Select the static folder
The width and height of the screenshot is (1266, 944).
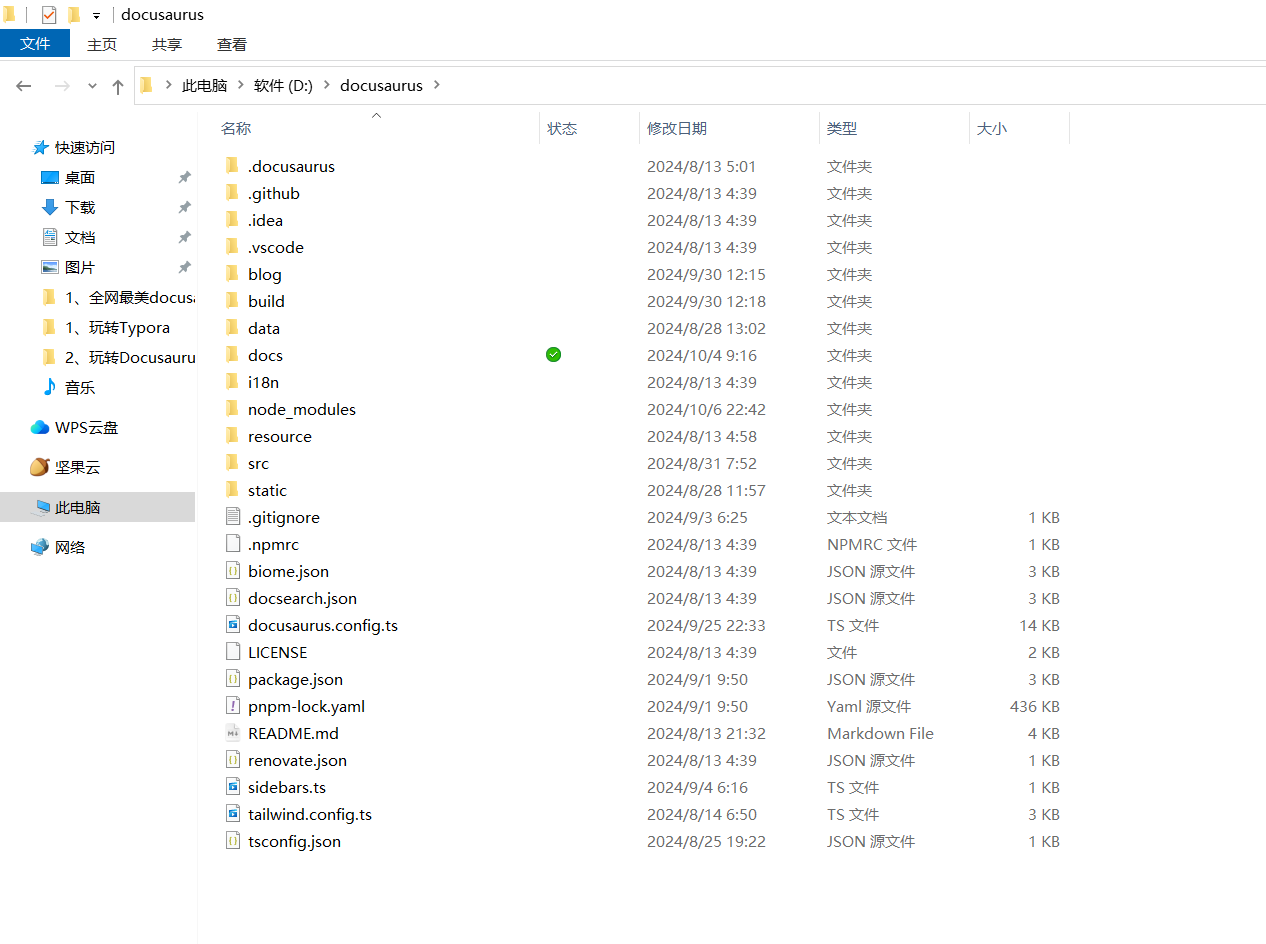tap(267, 490)
